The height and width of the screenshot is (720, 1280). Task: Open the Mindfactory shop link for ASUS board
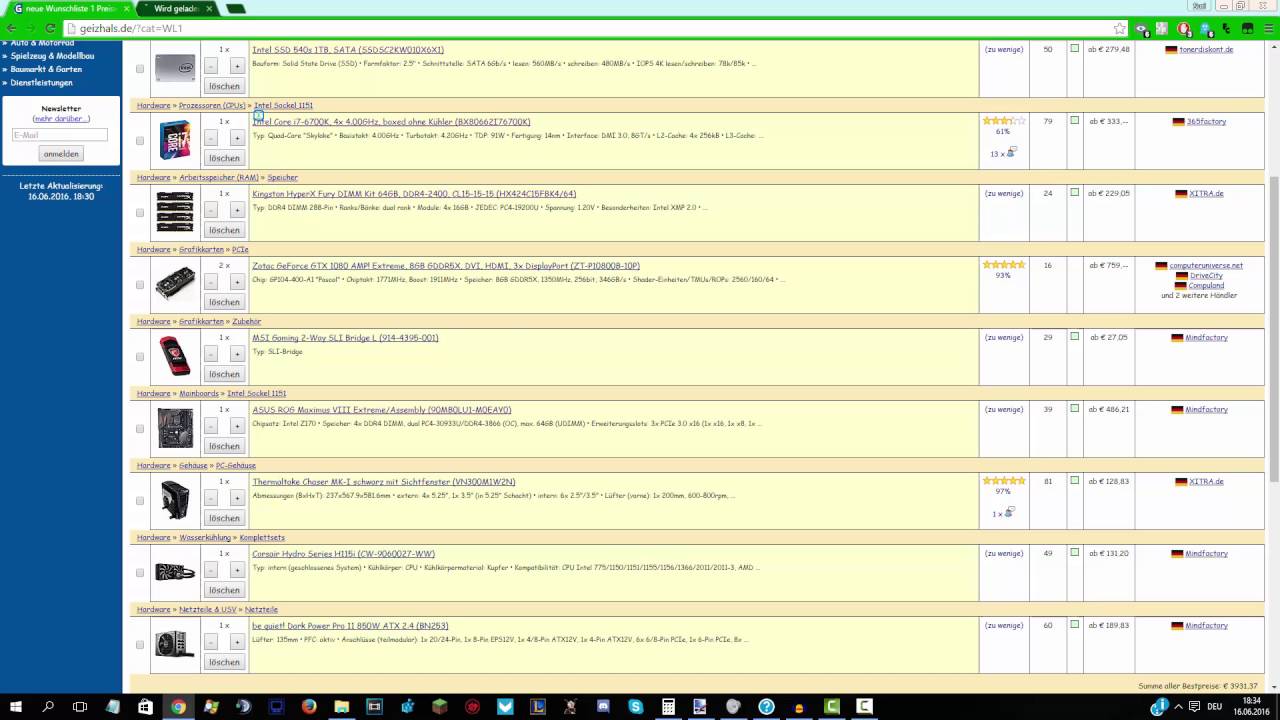point(1206,409)
